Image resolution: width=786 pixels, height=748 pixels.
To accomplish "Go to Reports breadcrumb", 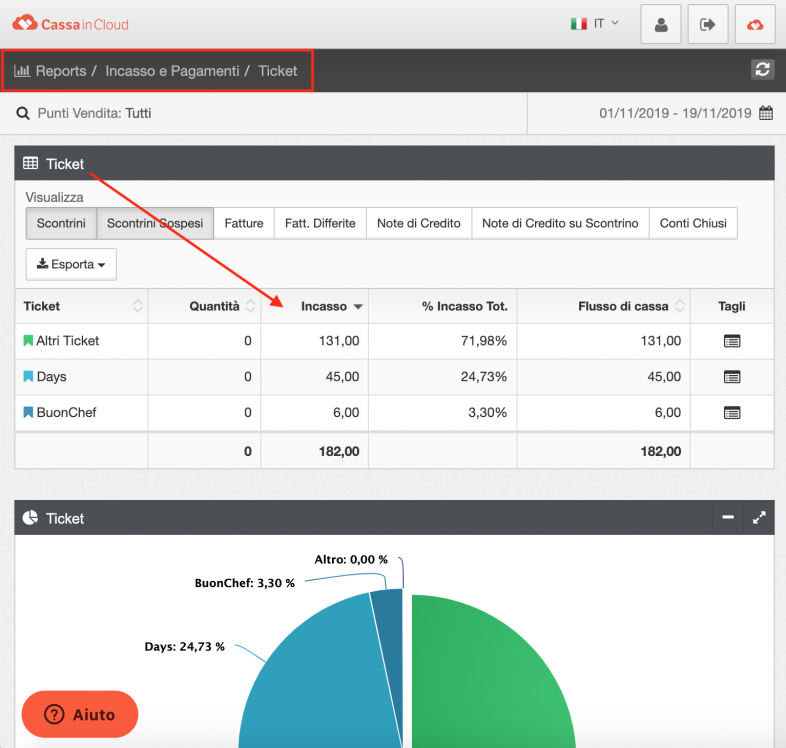I will point(61,71).
